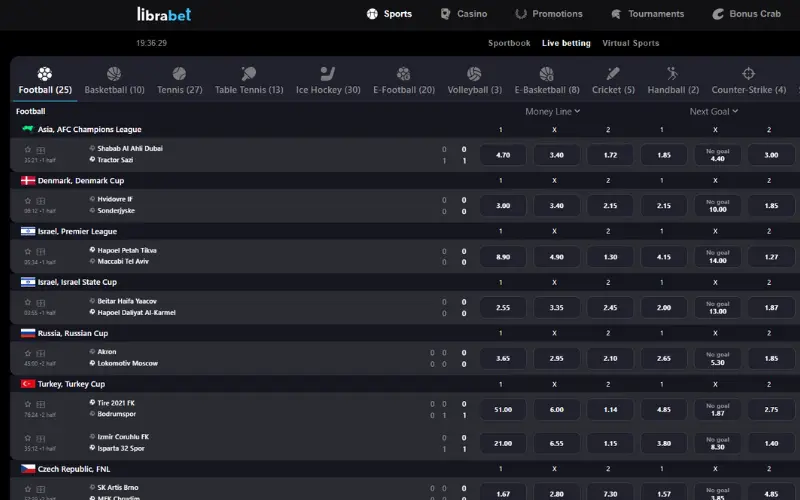
Task: Choose the Ice Hockey (30) icon
Action: 328,74
